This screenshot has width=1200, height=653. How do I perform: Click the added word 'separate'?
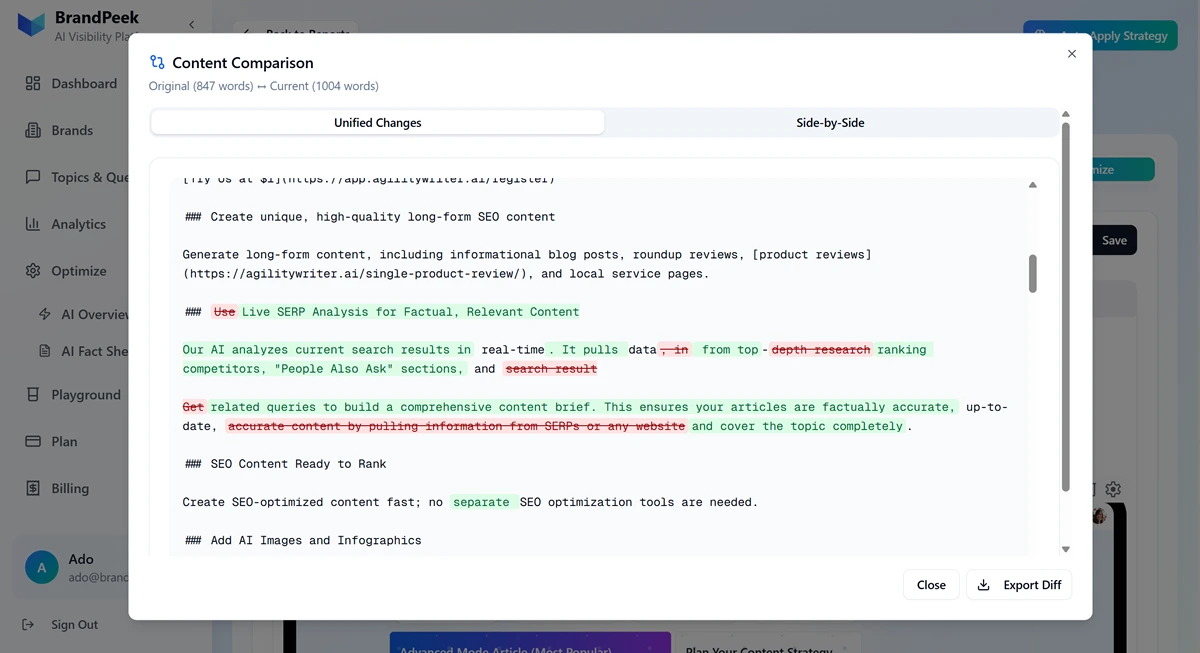coord(481,502)
